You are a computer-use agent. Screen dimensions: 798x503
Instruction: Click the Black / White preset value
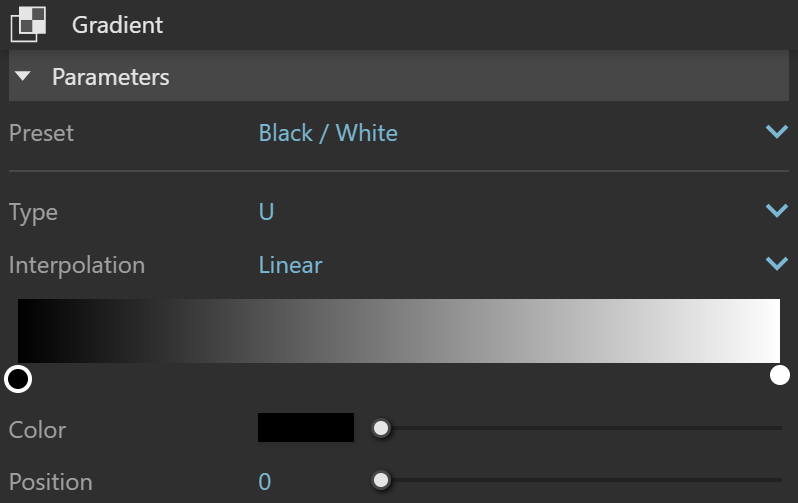328,133
